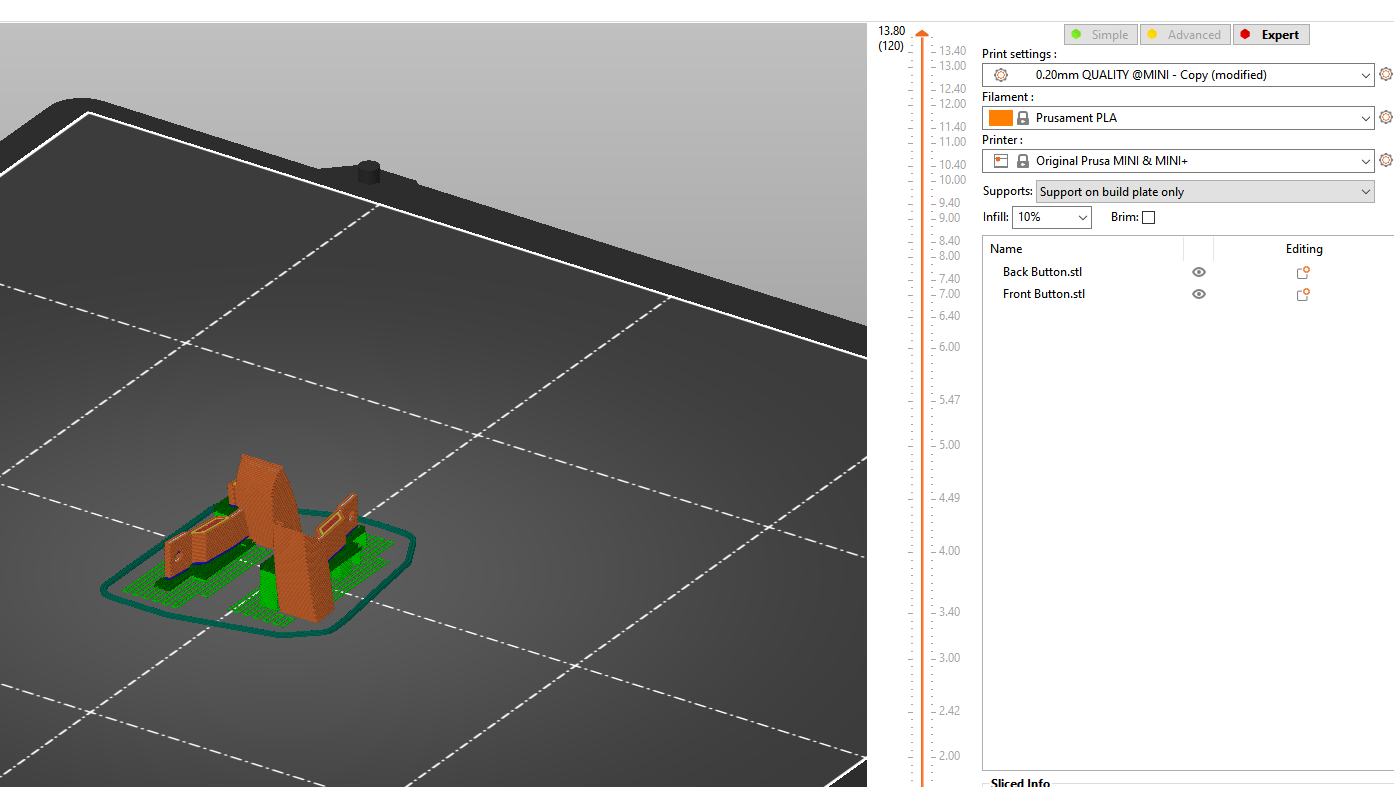This screenshot has width=1394, height=787.
Task: Click the edit icon for Back Button.stl
Action: click(1303, 272)
